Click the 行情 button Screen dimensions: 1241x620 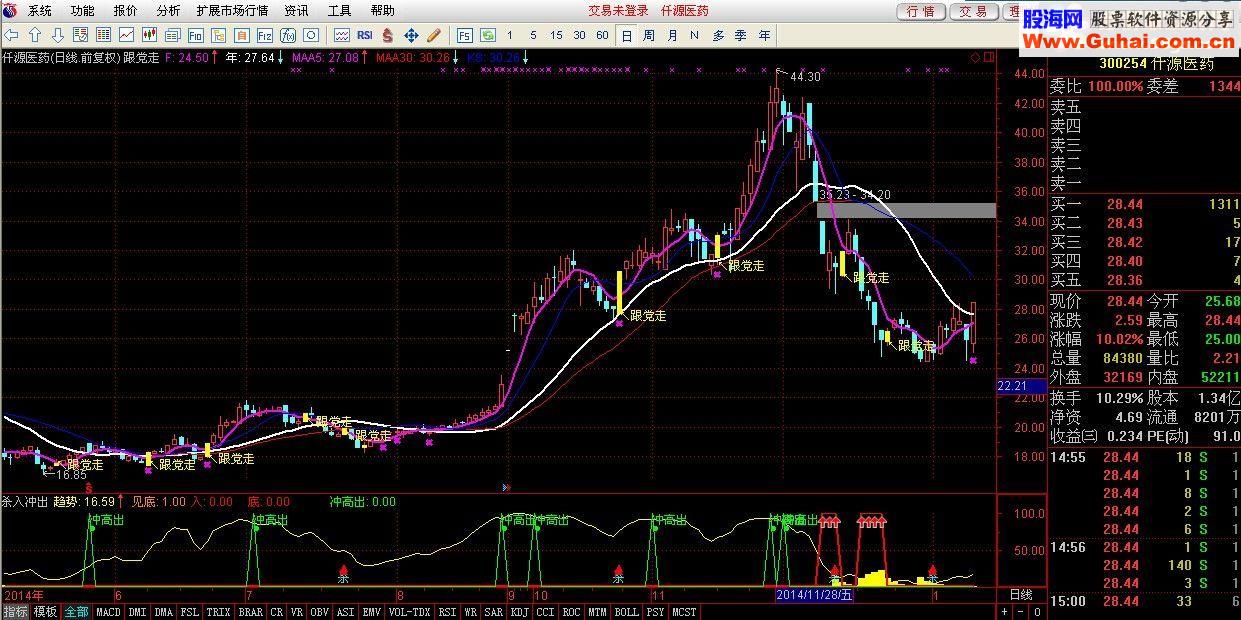(x=921, y=11)
